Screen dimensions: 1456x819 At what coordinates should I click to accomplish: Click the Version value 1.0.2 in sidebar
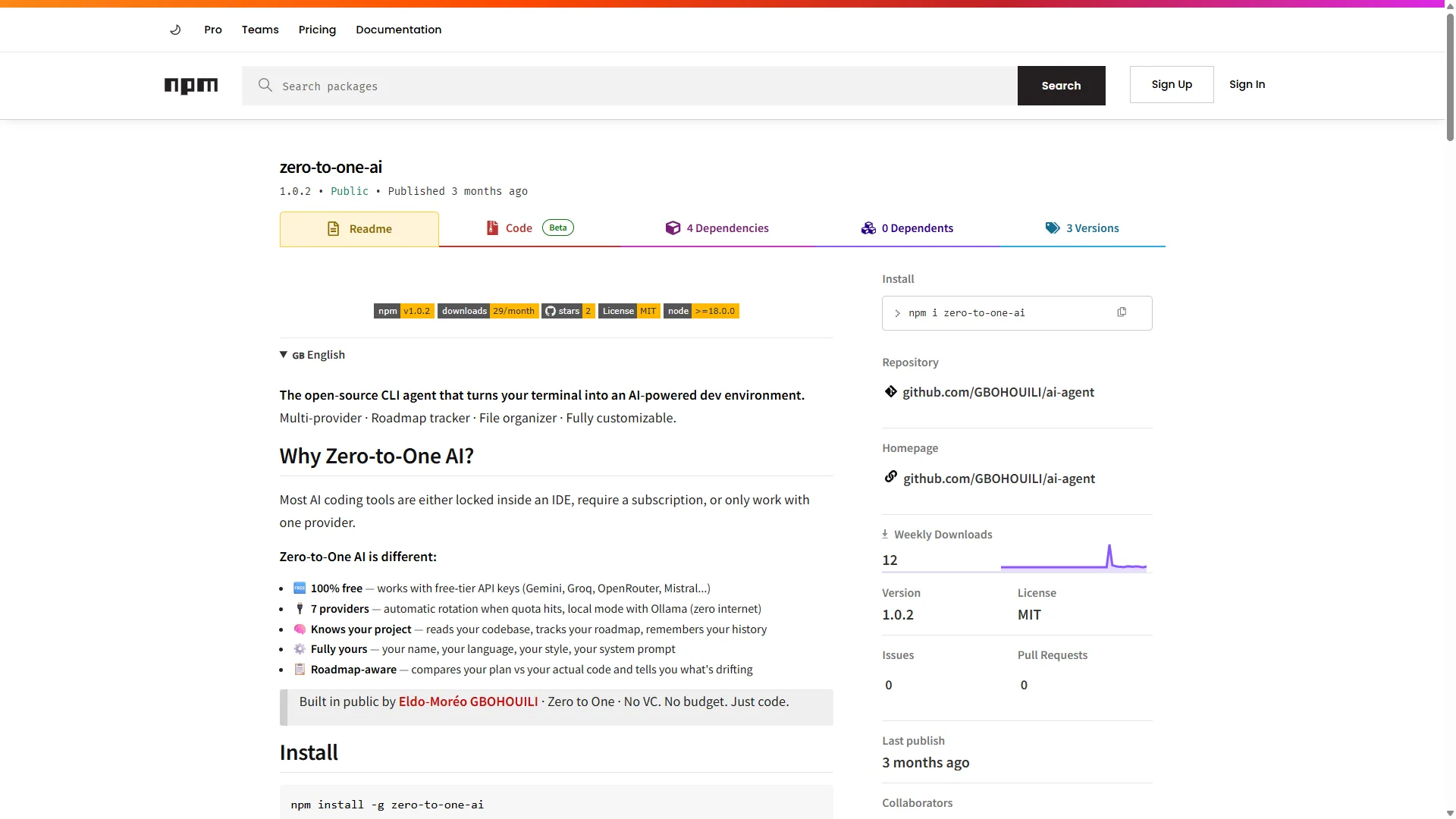(x=898, y=614)
